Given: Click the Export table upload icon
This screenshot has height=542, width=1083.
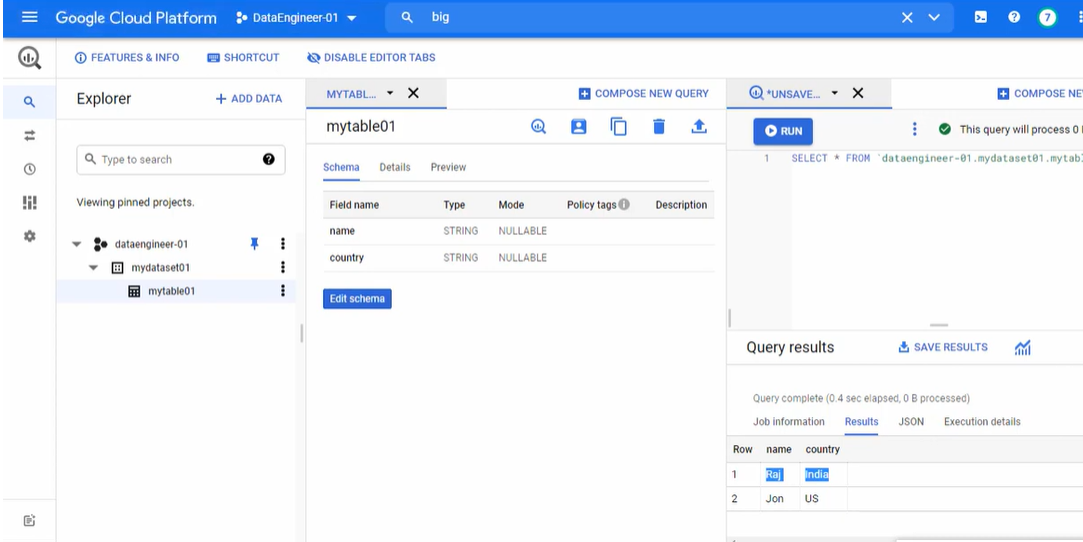Looking at the screenshot, I should [x=699, y=126].
